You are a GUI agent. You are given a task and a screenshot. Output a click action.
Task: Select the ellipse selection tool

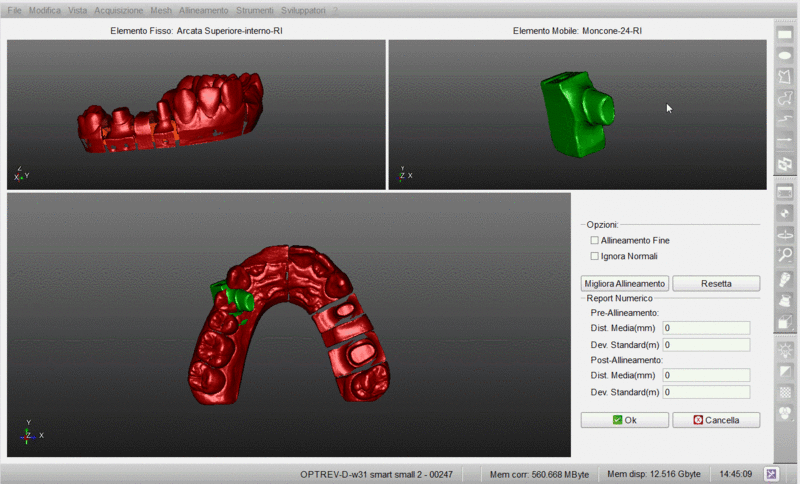point(785,56)
